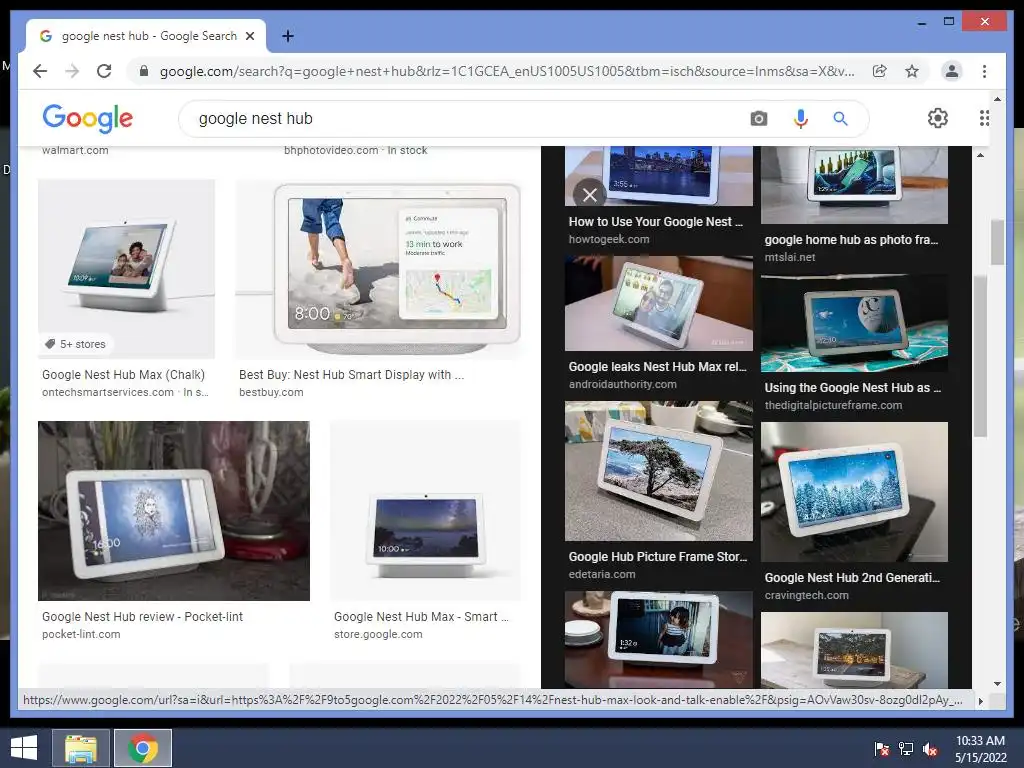
Task: Click the 5+ stores tag
Action: tap(75, 344)
